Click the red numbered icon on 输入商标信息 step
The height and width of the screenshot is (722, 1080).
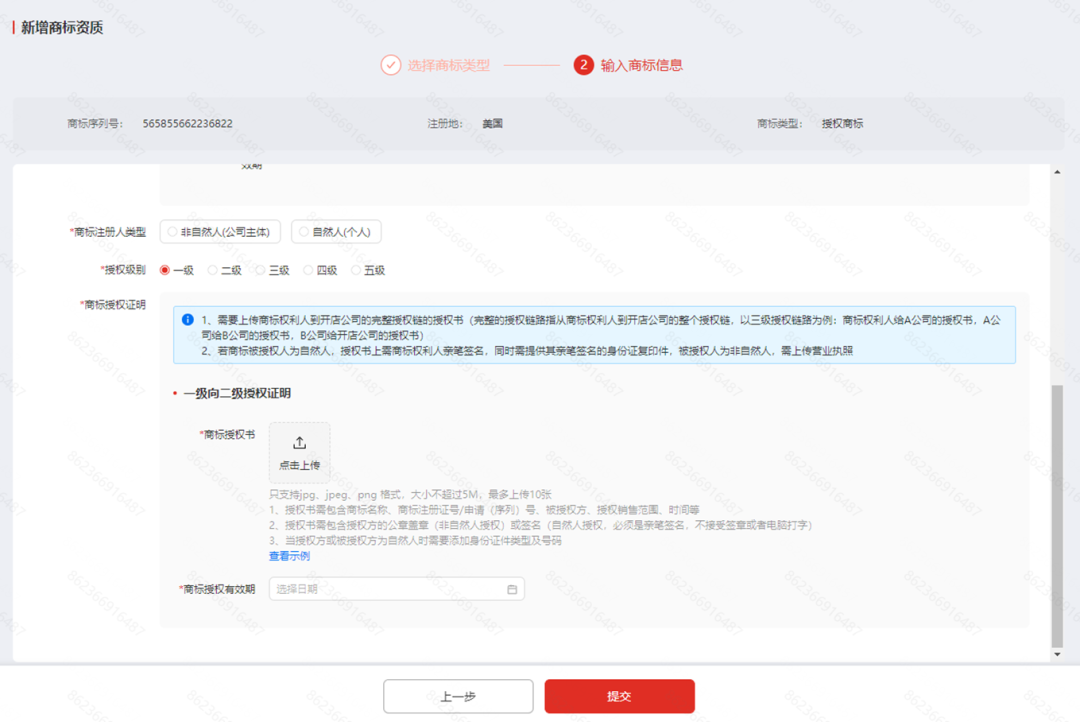pyautogui.click(x=582, y=63)
